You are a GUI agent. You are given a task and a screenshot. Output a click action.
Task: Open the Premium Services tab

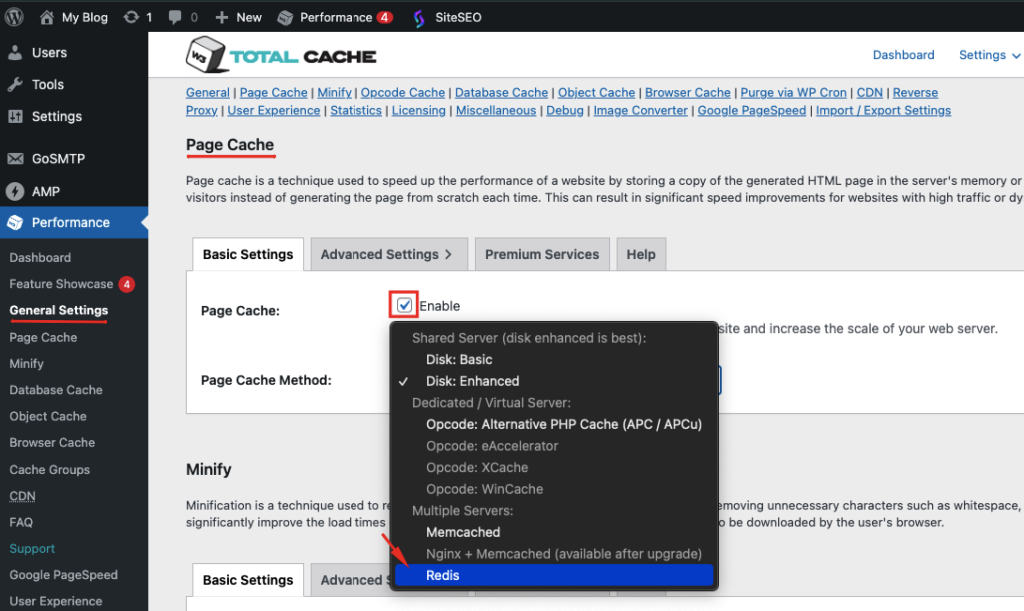point(542,255)
